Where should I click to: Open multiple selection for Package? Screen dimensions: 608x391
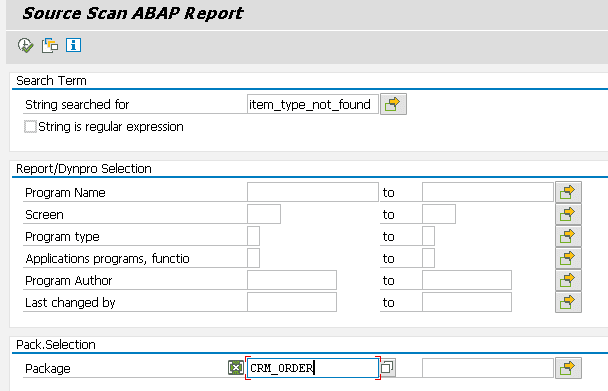[568, 368]
